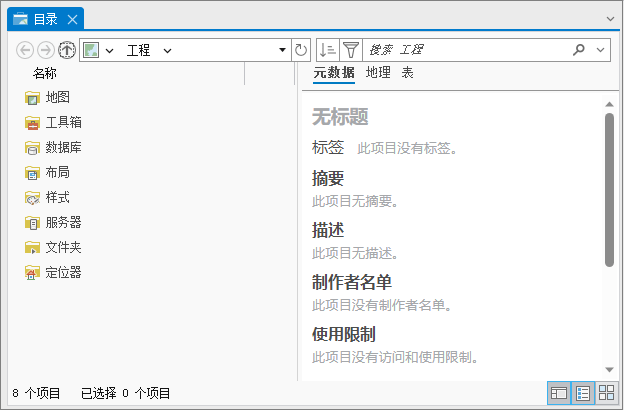Toggle the details panel view button
Image resolution: width=624 pixels, height=410 pixels.
(x=559, y=393)
